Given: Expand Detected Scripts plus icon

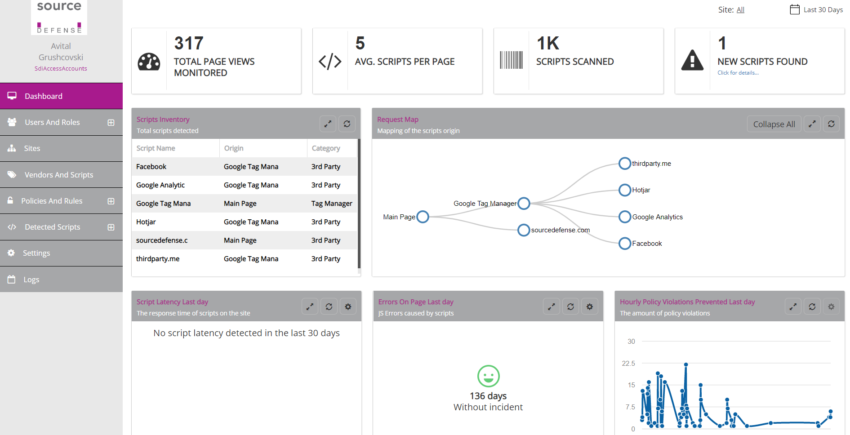Looking at the screenshot, I should tap(111, 227).
